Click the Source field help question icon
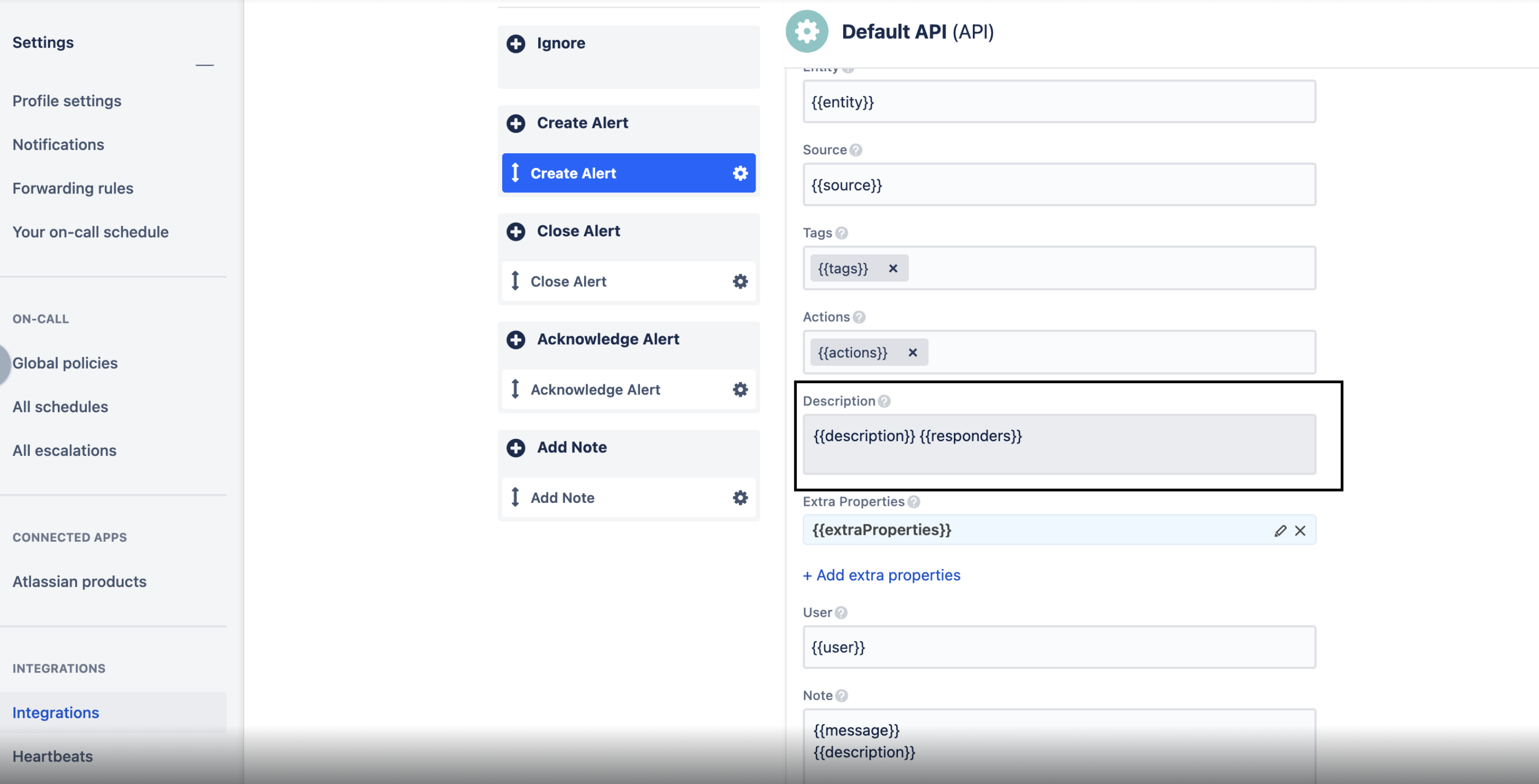Image resolution: width=1539 pixels, height=784 pixels. [x=856, y=150]
